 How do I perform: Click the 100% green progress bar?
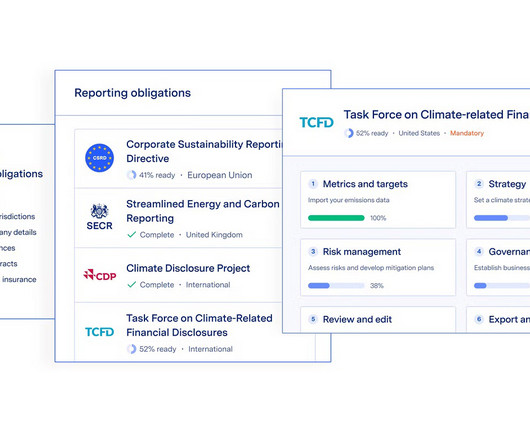[x=336, y=218]
